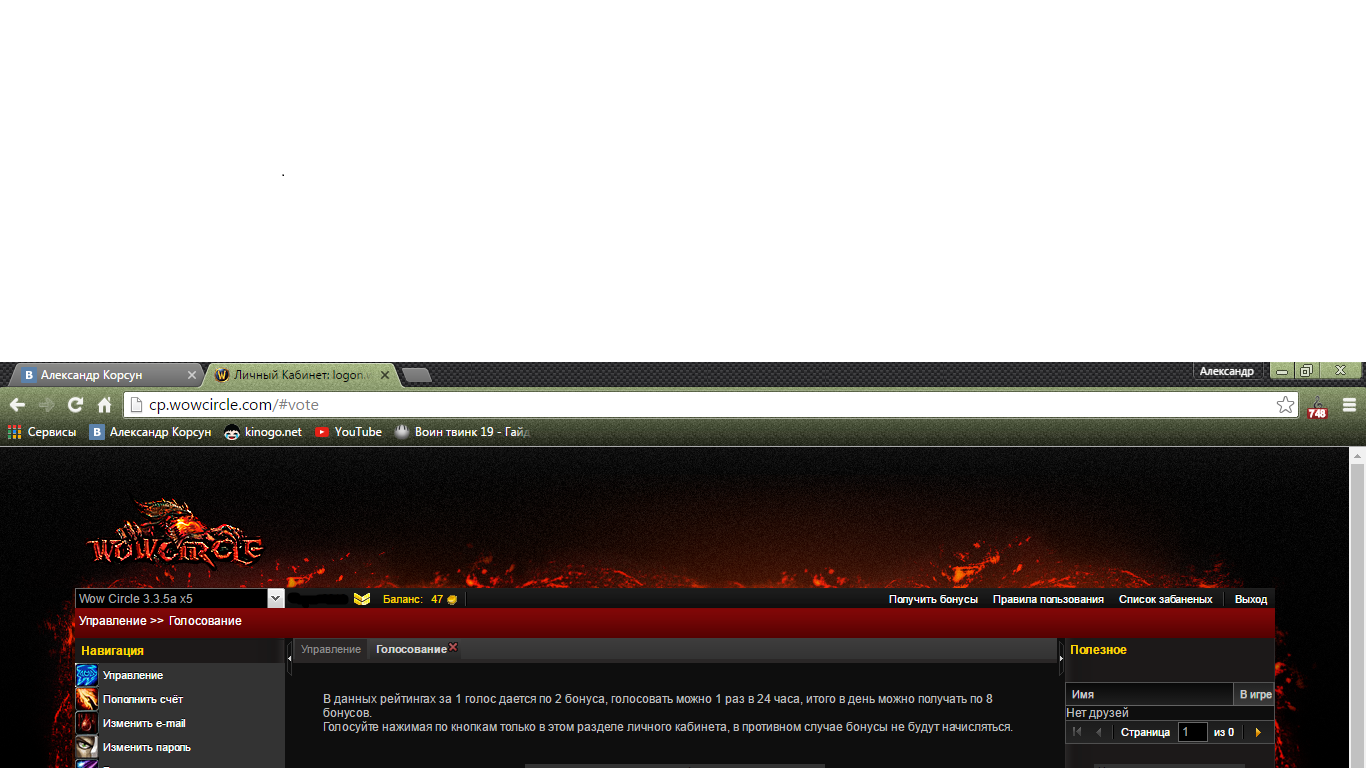Close the Голосование tab

pyautogui.click(x=453, y=647)
